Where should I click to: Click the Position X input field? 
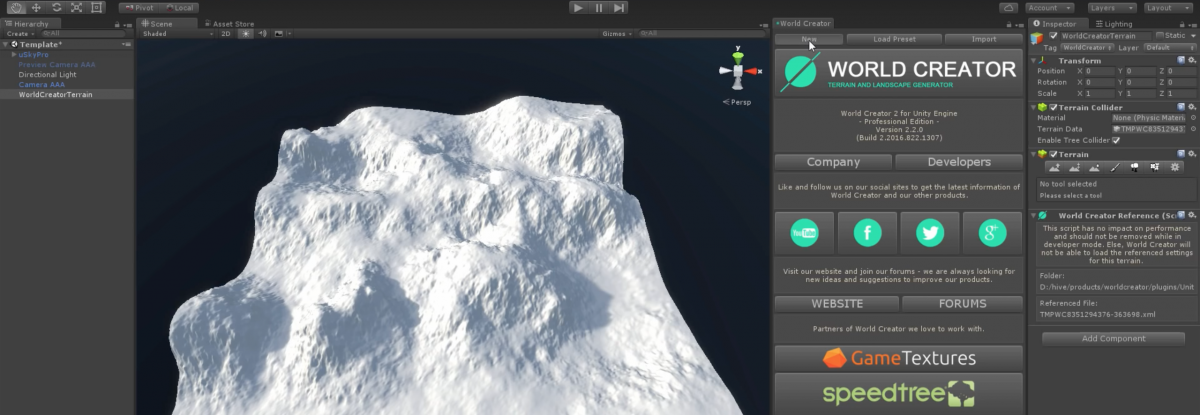pyautogui.click(x=1101, y=71)
